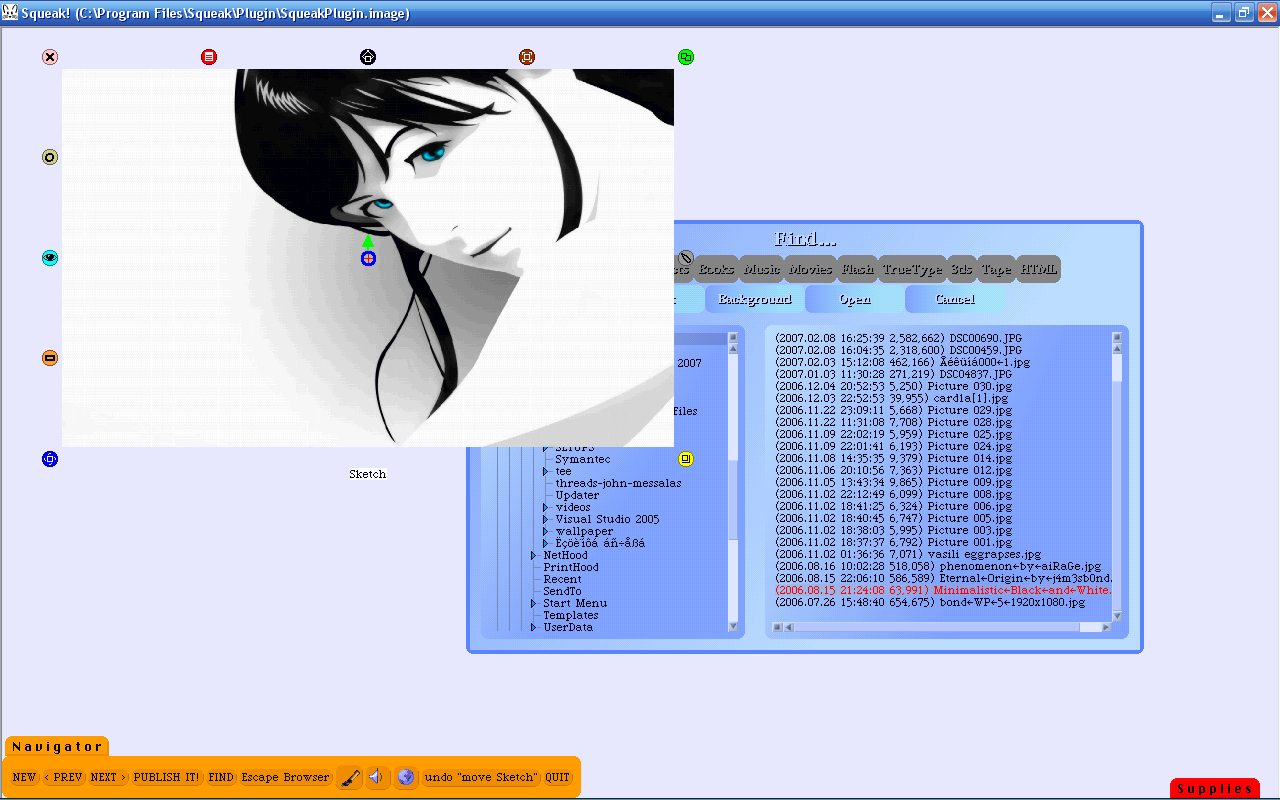Expand the Start Menu folder
The height and width of the screenshot is (800, 1280).
coord(534,603)
